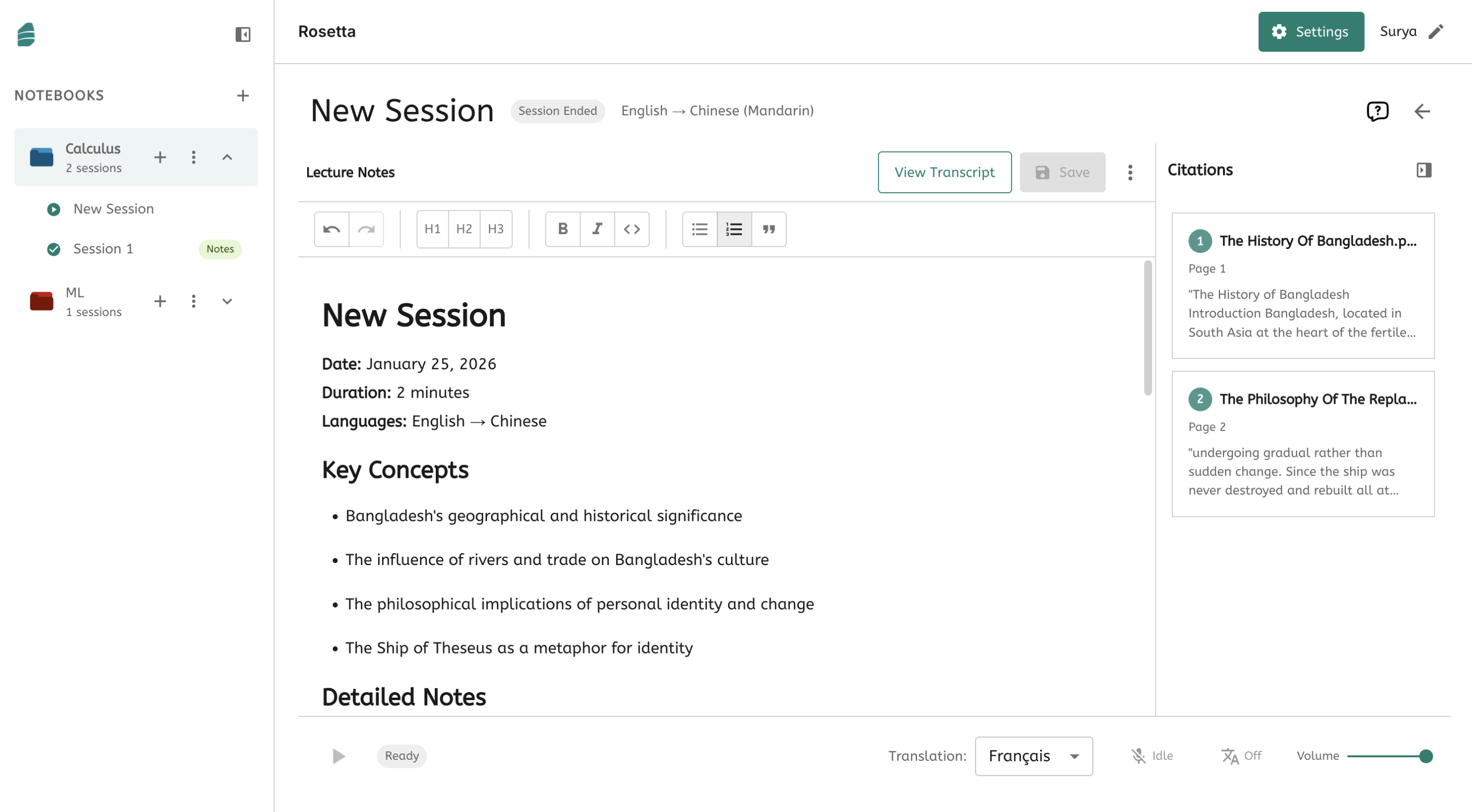Image resolution: width=1472 pixels, height=812 pixels.
Task: Toggle the translation Off indicator
Action: 1241,755
